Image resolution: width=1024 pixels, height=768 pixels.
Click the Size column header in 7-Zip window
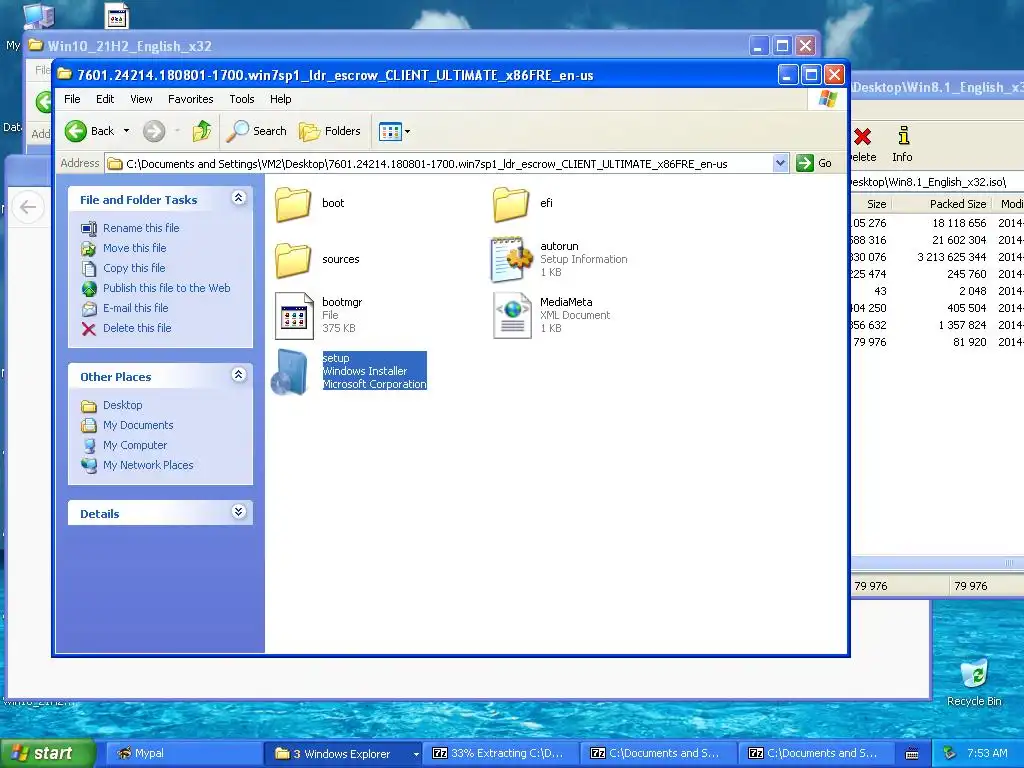871,204
